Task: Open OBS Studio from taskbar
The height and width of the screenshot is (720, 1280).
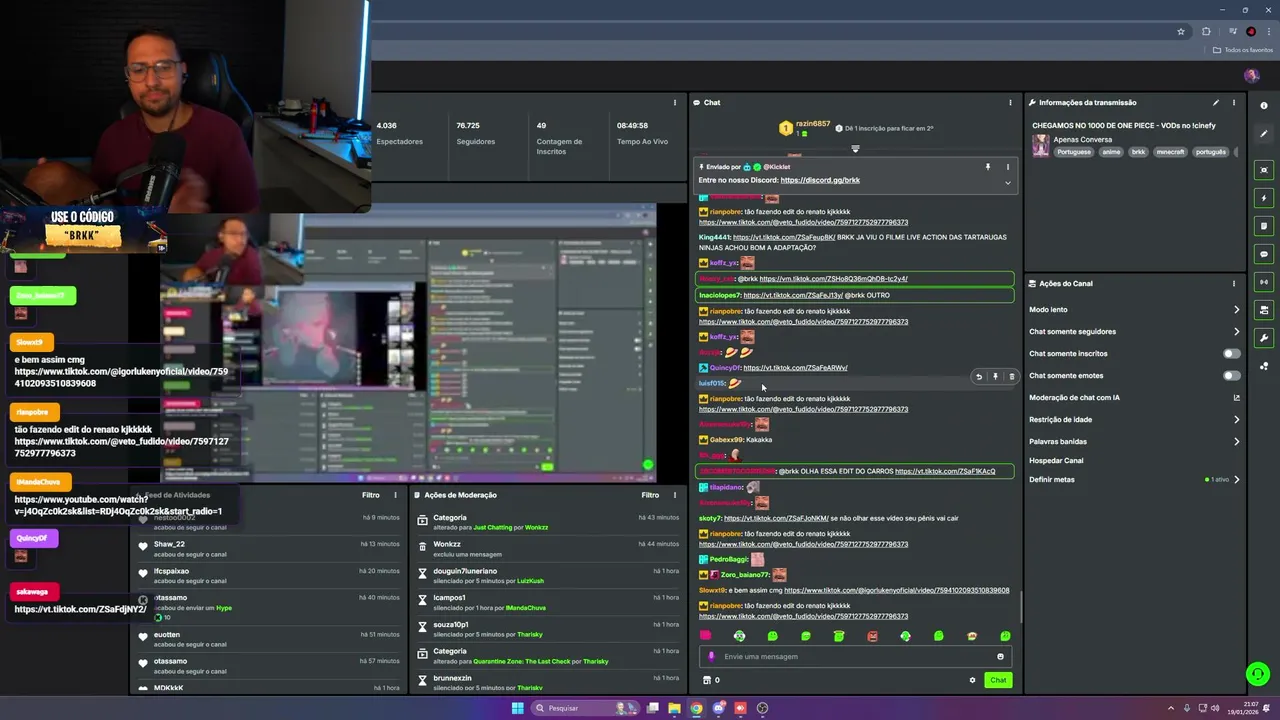Action: (x=763, y=708)
